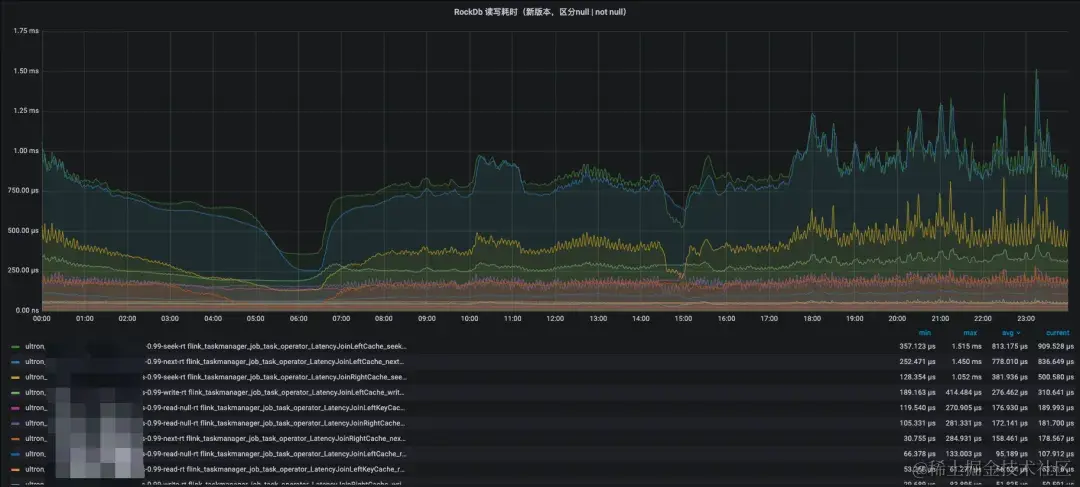Click the current value 107.912 µs
1080x487 pixels.
1055,454
